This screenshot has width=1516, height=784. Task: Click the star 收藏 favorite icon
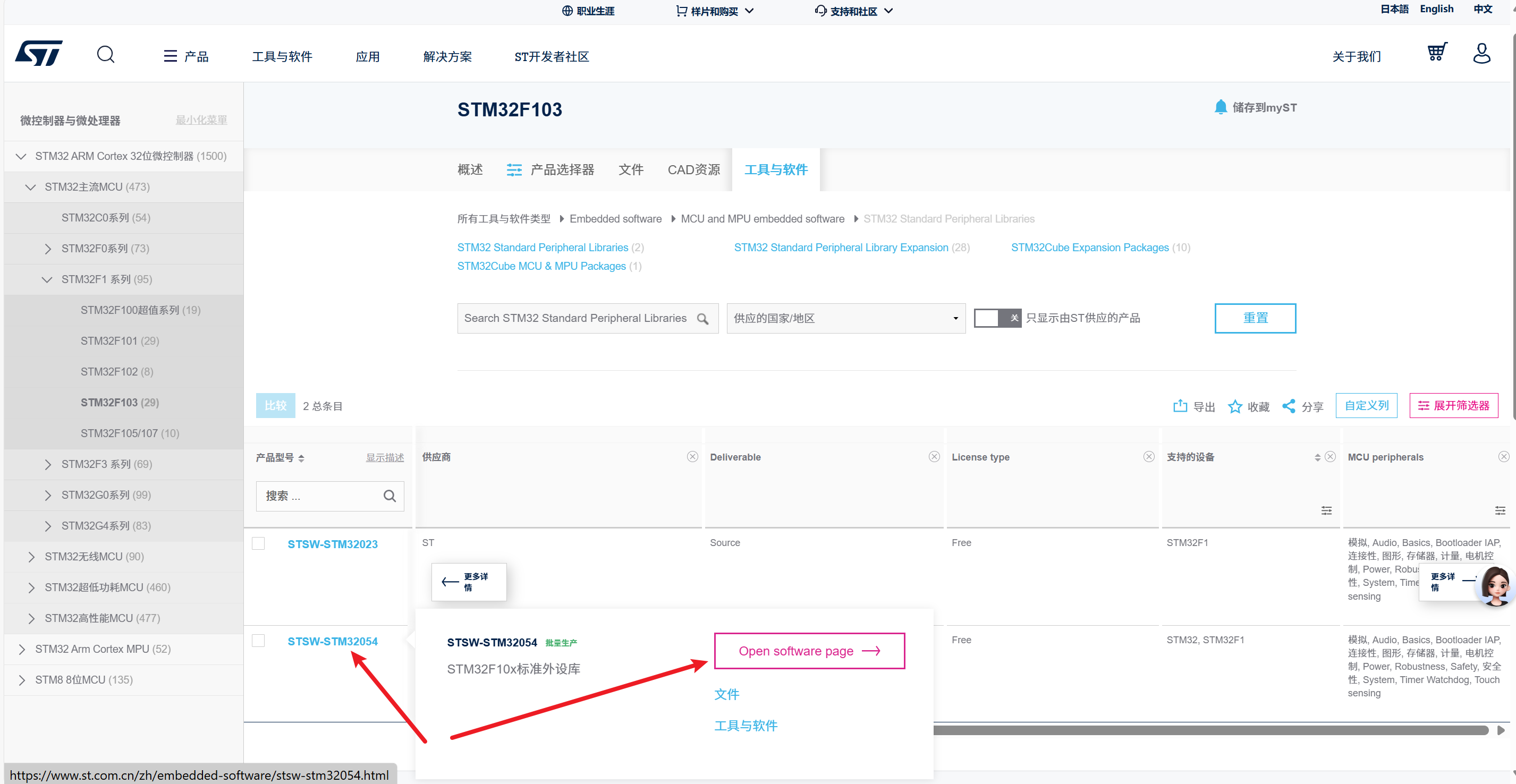pyautogui.click(x=1235, y=406)
